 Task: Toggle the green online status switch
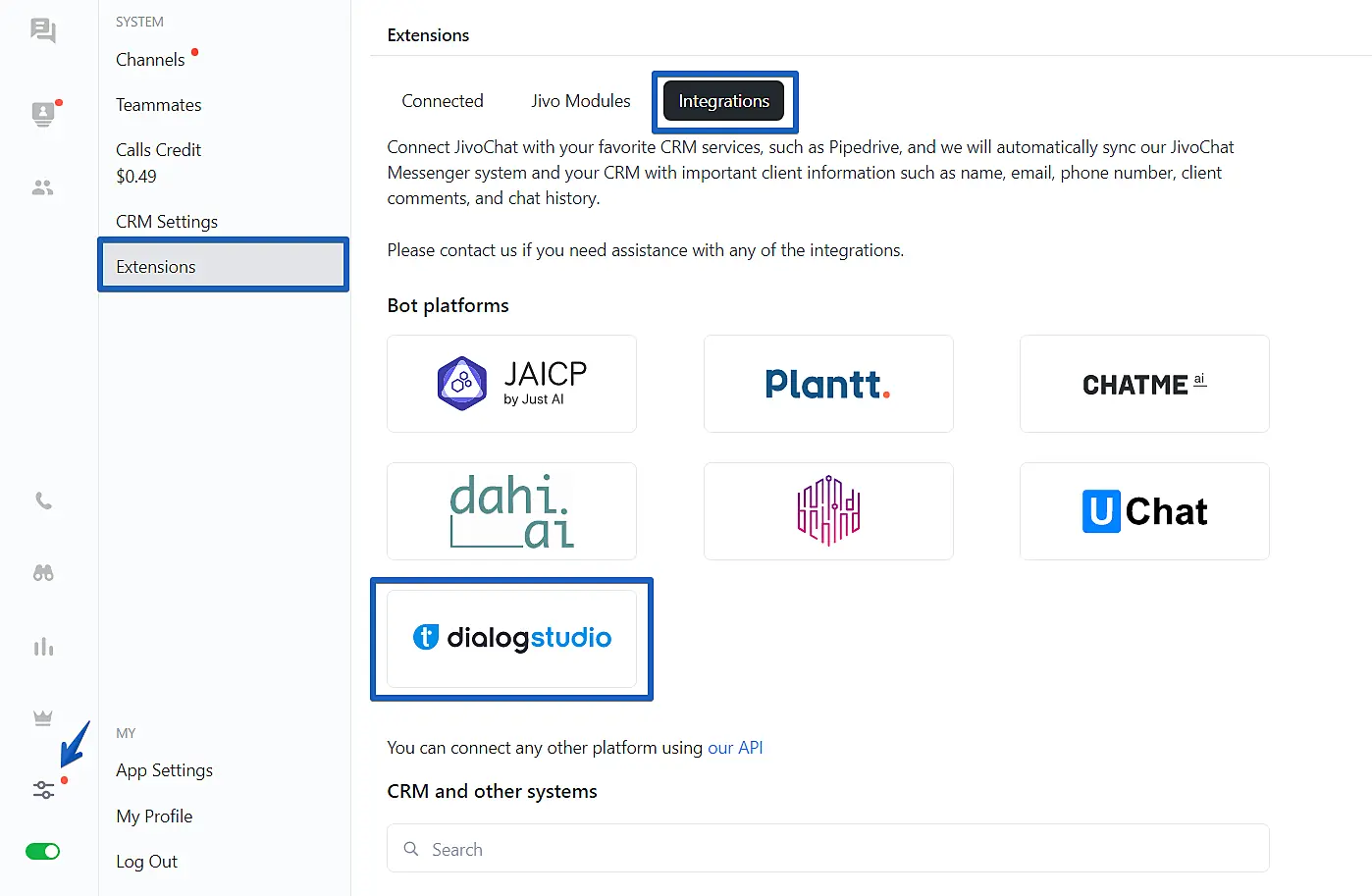click(x=43, y=851)
